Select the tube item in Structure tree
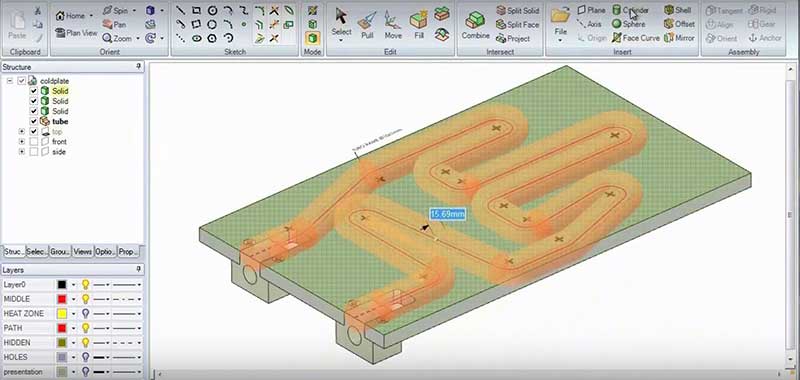The height and width of the screenshot is (380, 800). click(60, 121)
